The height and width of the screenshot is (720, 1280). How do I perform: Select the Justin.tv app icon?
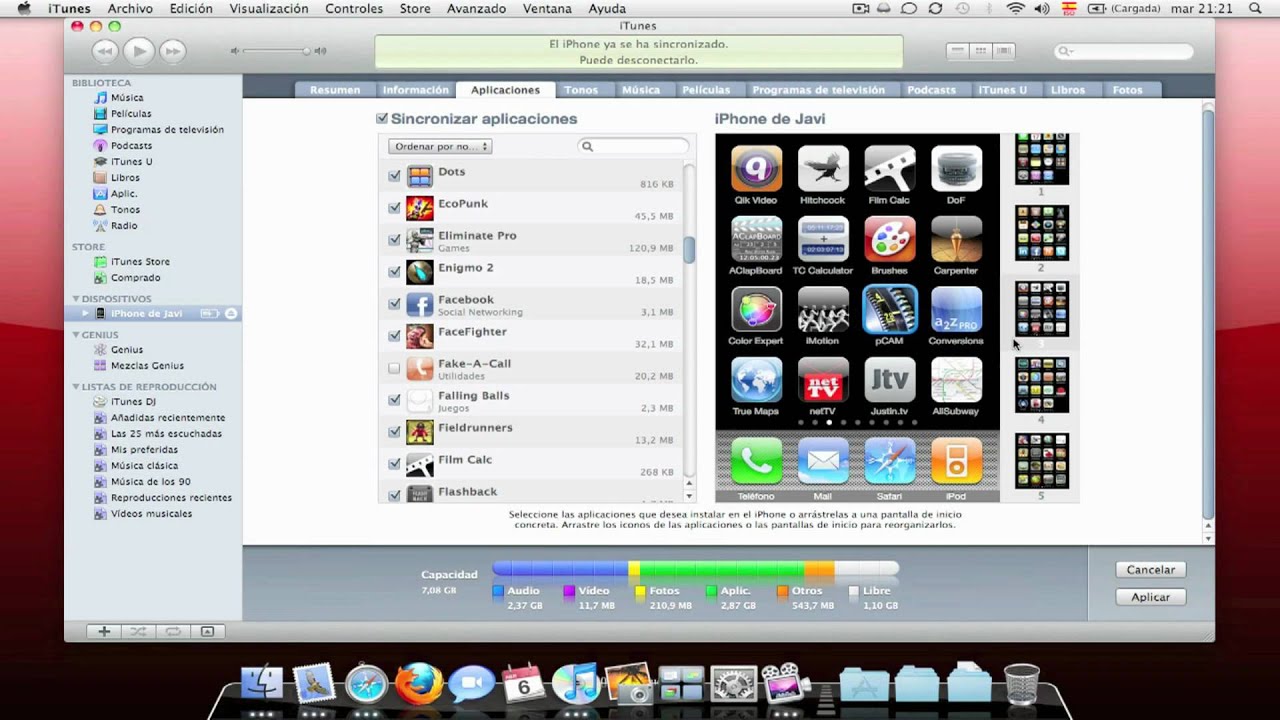[889, 380]
